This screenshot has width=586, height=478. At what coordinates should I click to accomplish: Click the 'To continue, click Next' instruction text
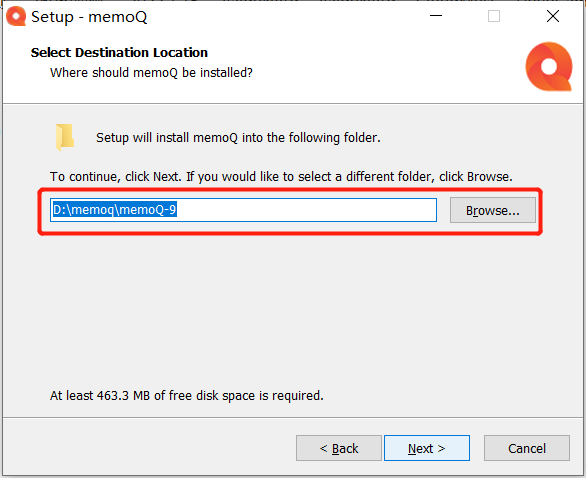coord(281,176)
